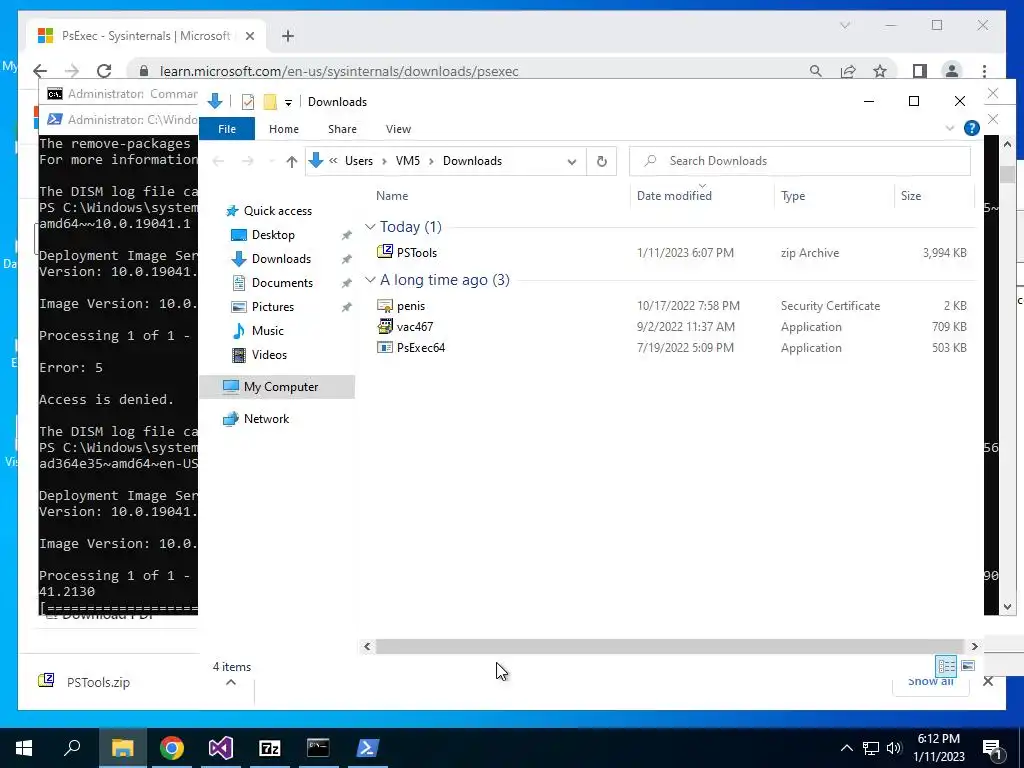1024x768 pixels.
Task: Click scroll down arrow in PowerShell window
Action: click(x=1007, y=606)
